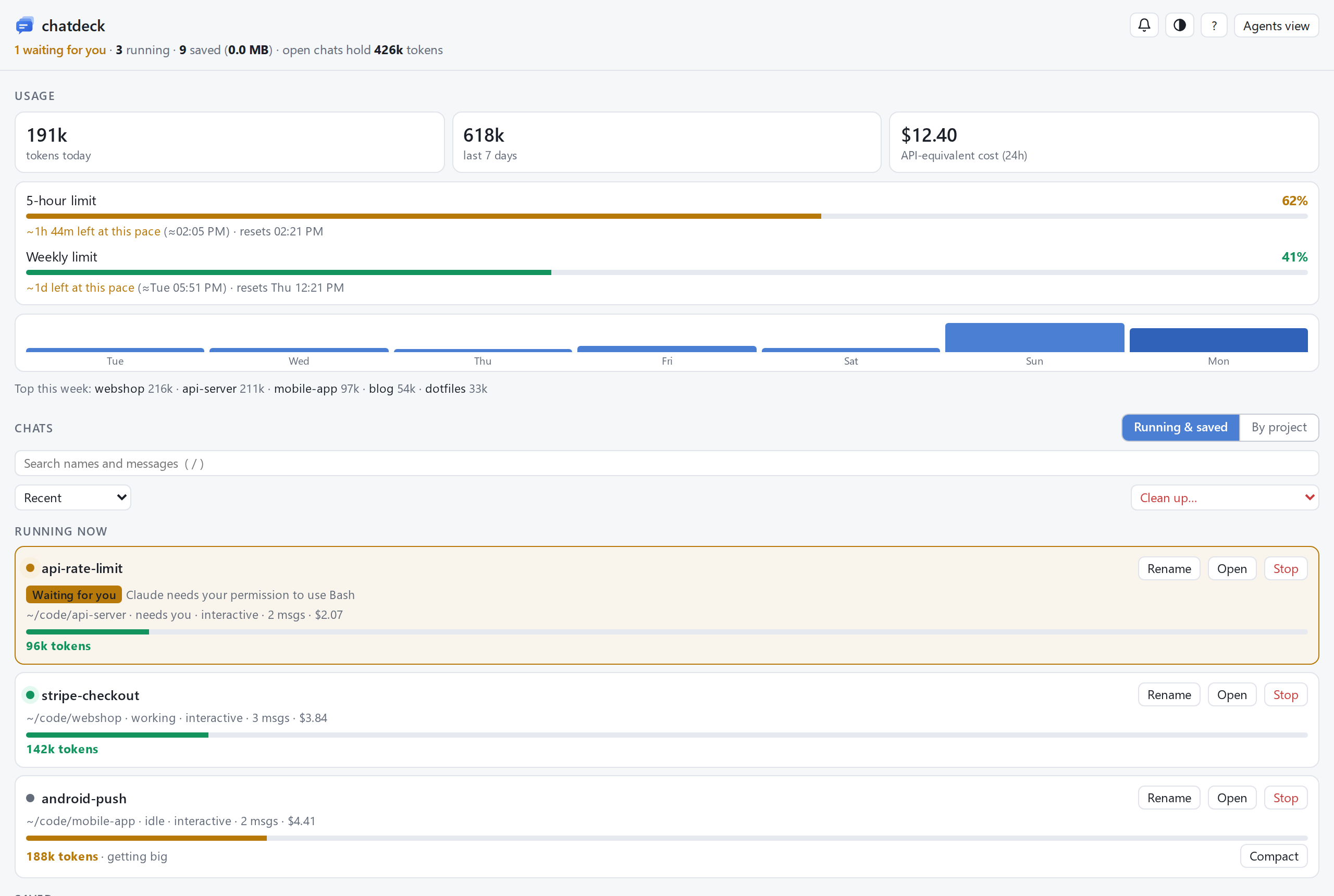Click dotfiles 33k in top projects
This screenshot has width=1334, height=896.
click(x=455, y=389)
